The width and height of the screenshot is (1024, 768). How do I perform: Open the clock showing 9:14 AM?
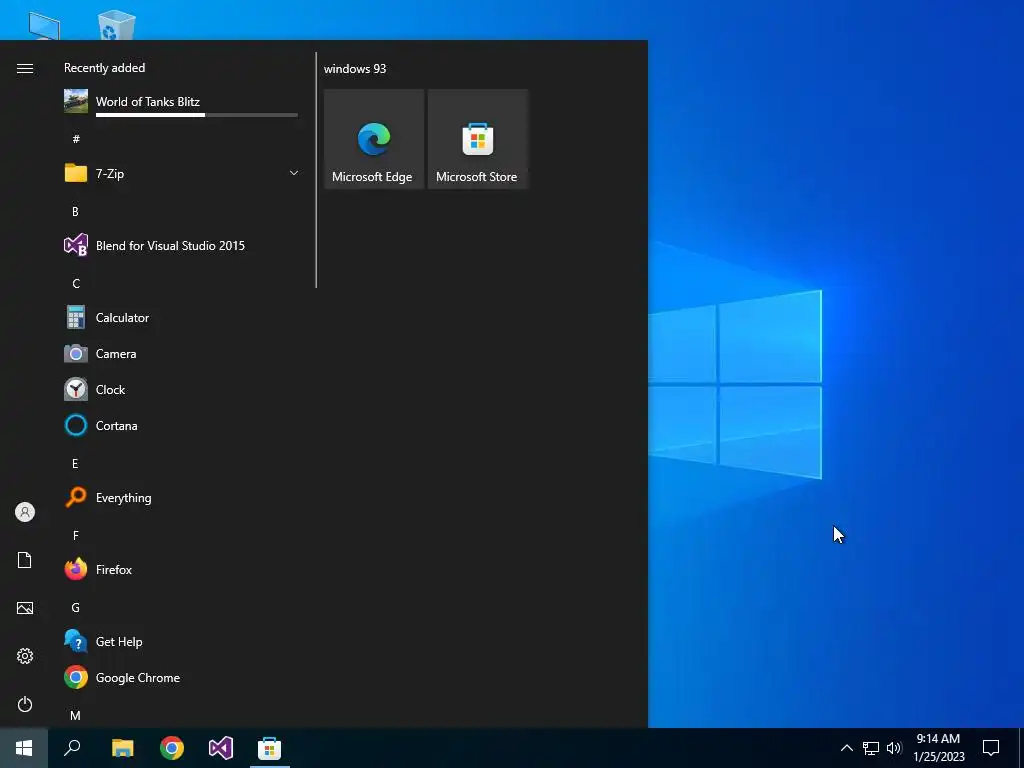938,748
